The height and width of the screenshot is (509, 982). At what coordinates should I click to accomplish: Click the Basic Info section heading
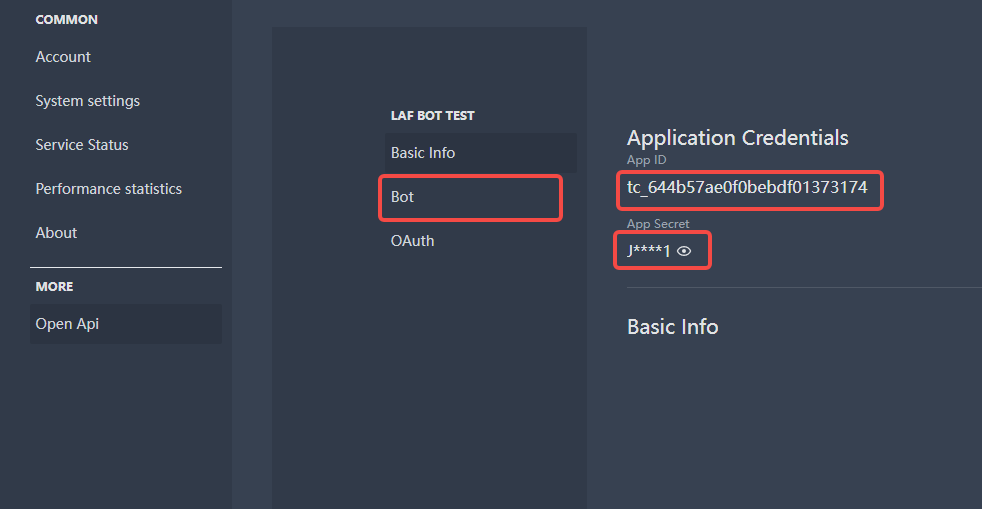673,327
